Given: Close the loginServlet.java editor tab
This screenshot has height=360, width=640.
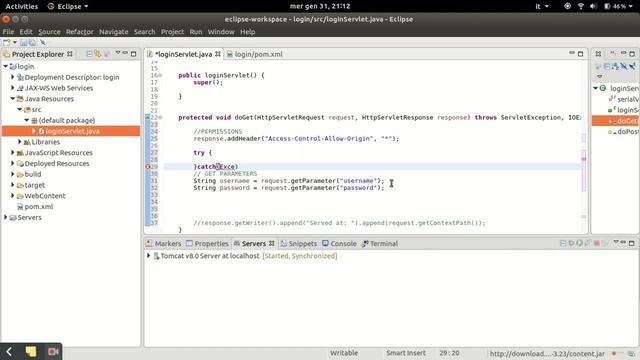Looking at the screenshot, I should tap(218, 54).
